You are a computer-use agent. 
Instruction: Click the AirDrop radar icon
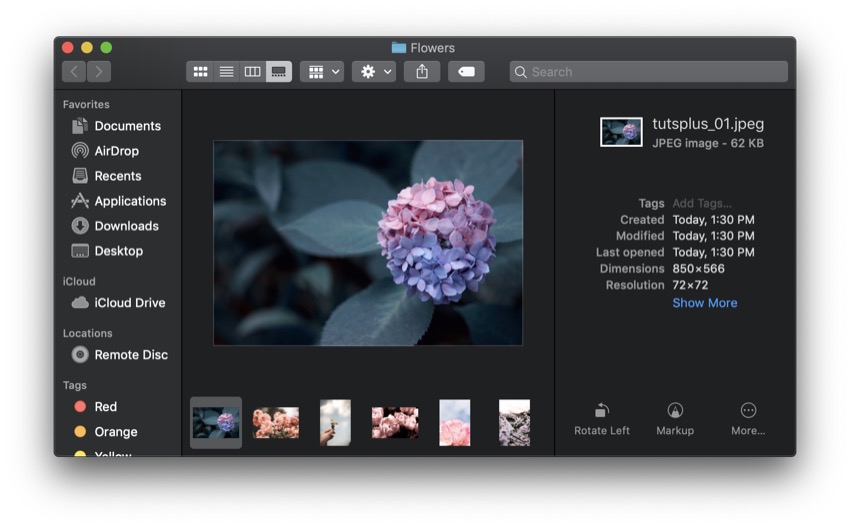80,151
